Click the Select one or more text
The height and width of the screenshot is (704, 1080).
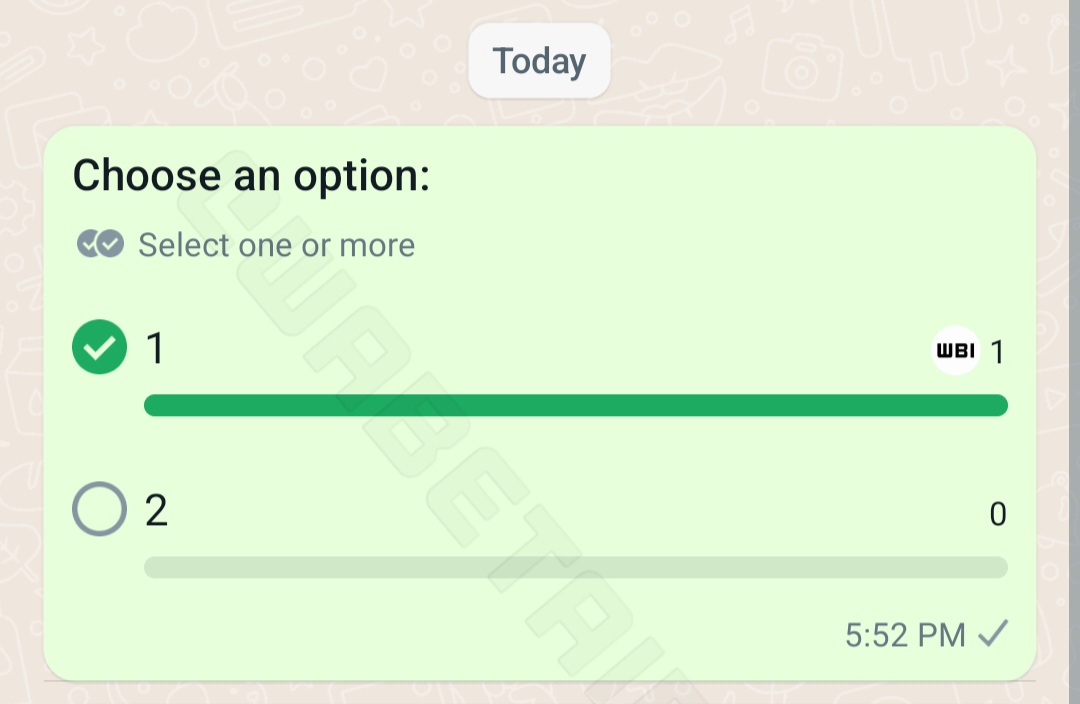[x=276, y=245]
